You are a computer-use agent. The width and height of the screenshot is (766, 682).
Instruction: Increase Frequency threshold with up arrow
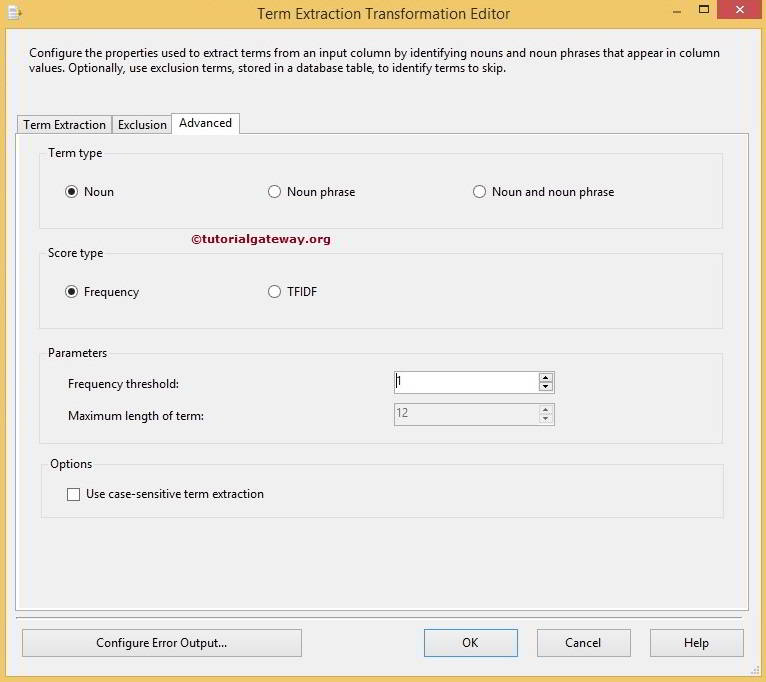(545, 378)
